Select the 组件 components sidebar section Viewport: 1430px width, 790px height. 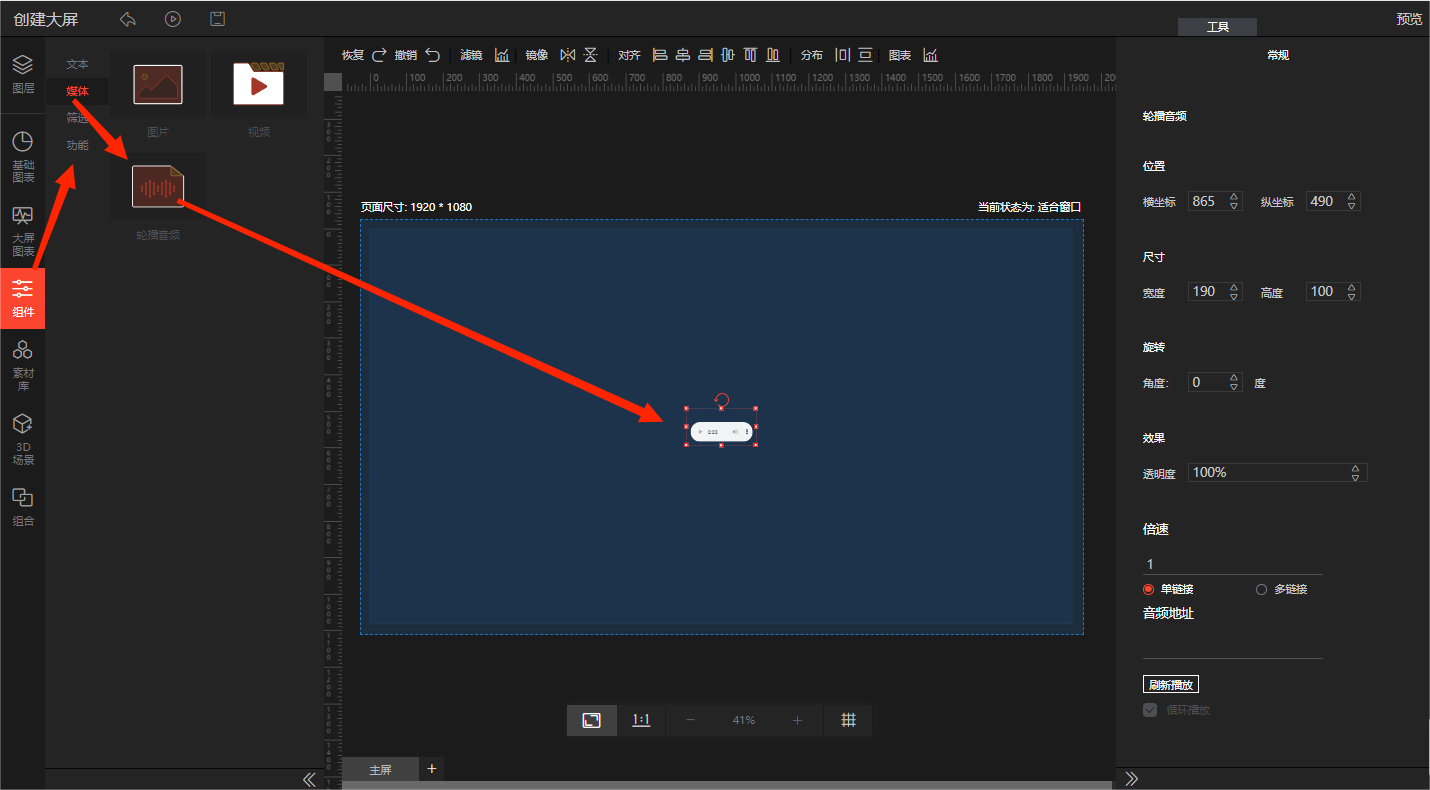tap(22, 298)
